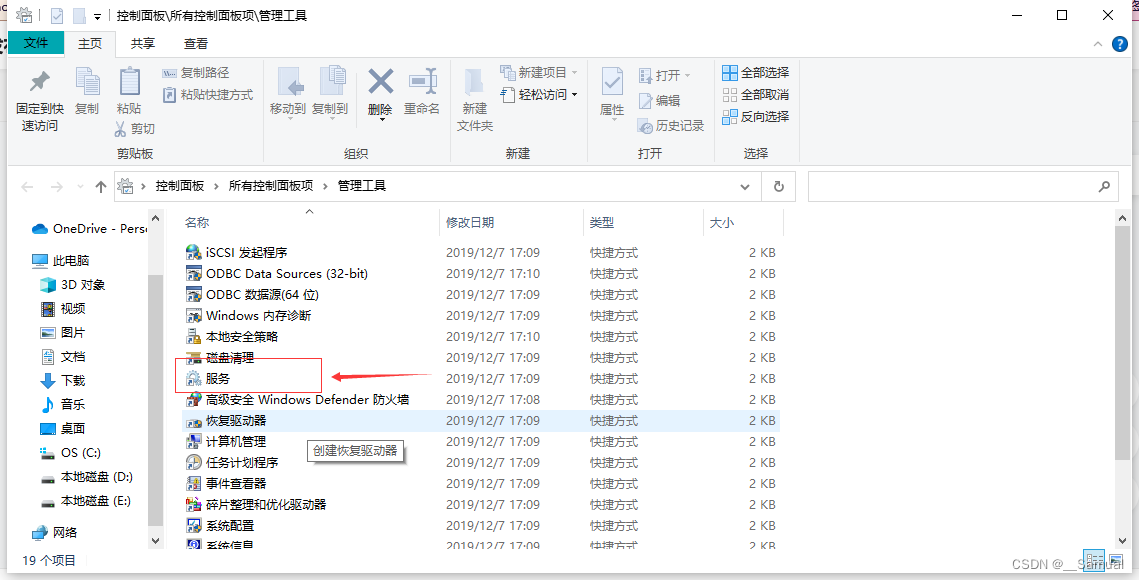Click the search magnifier icon
This screenshot has height=580, width=1139.
pos(1104,187)
